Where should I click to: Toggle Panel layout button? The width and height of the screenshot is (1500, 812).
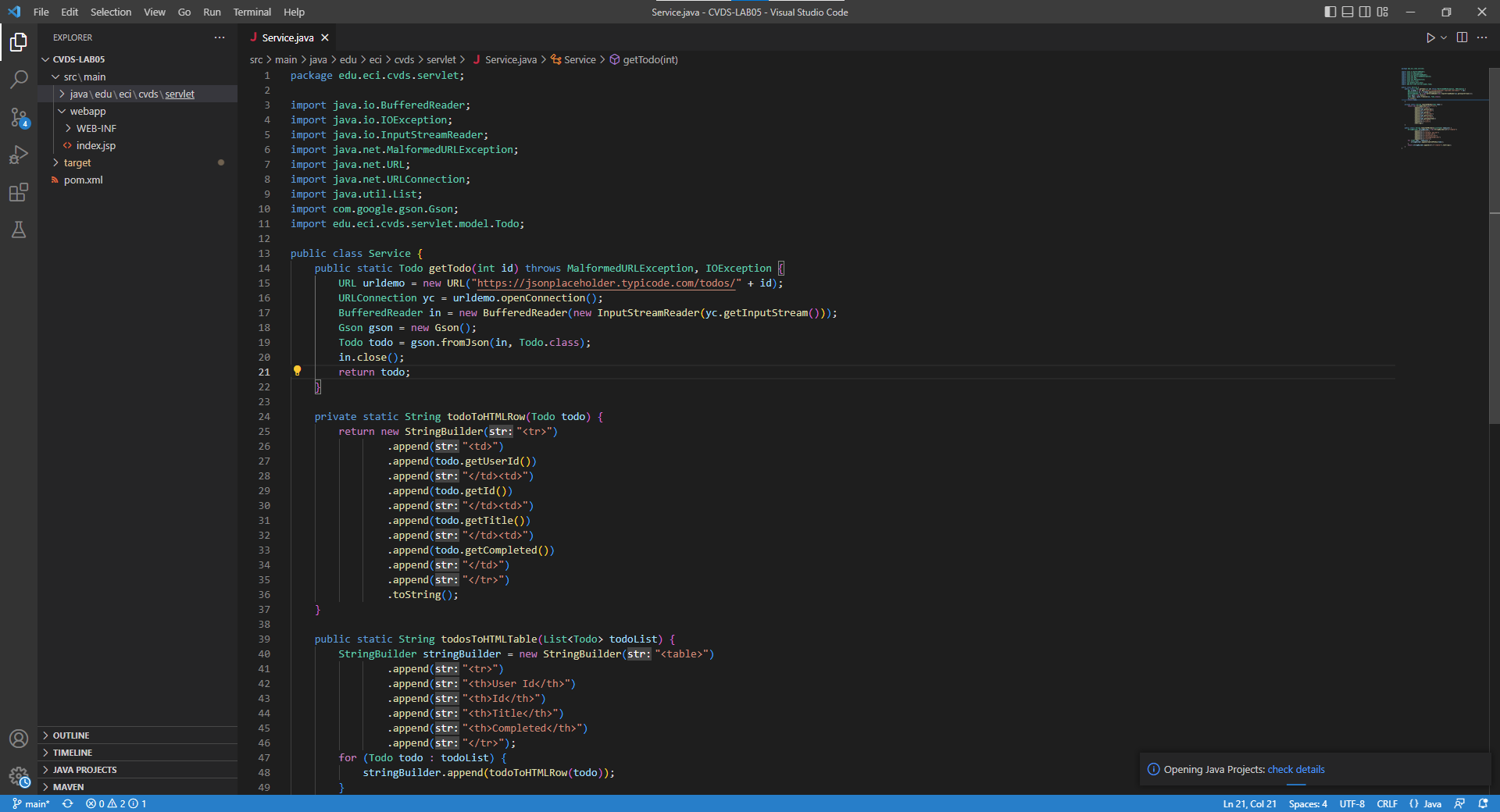point(1348,12)
